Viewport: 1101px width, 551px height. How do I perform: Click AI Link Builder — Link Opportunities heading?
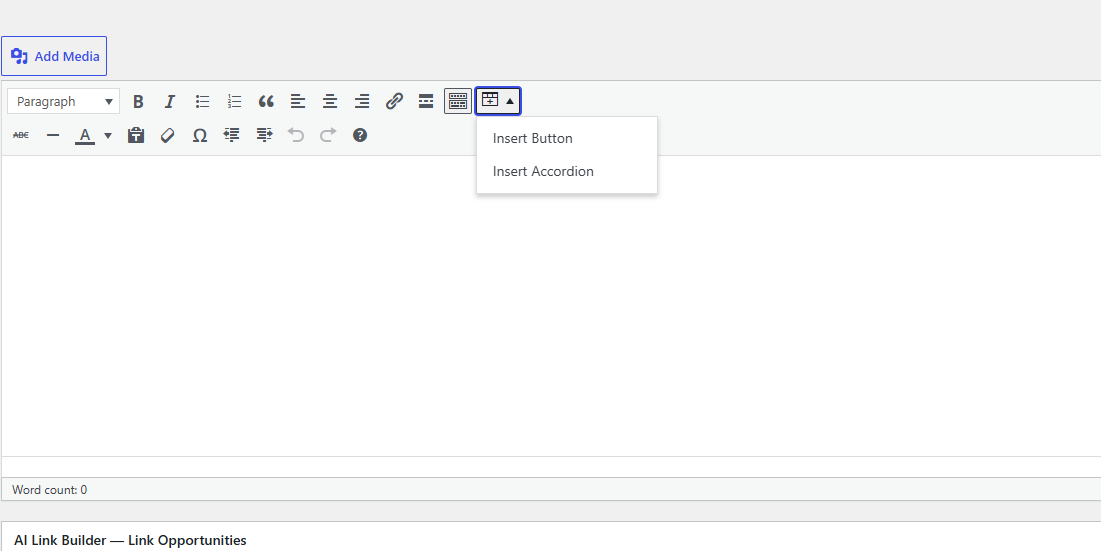[x=130, y=540]
